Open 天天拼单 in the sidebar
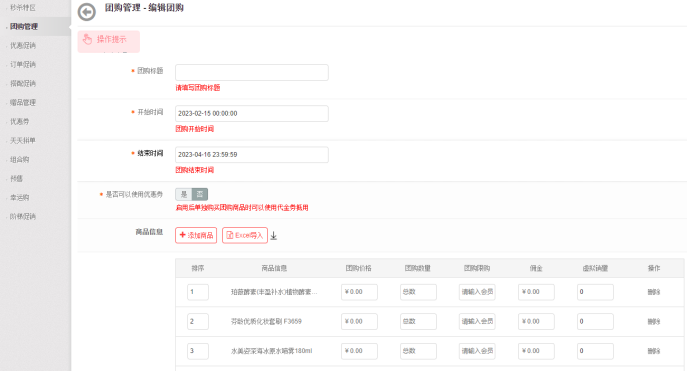 (23, 140)
